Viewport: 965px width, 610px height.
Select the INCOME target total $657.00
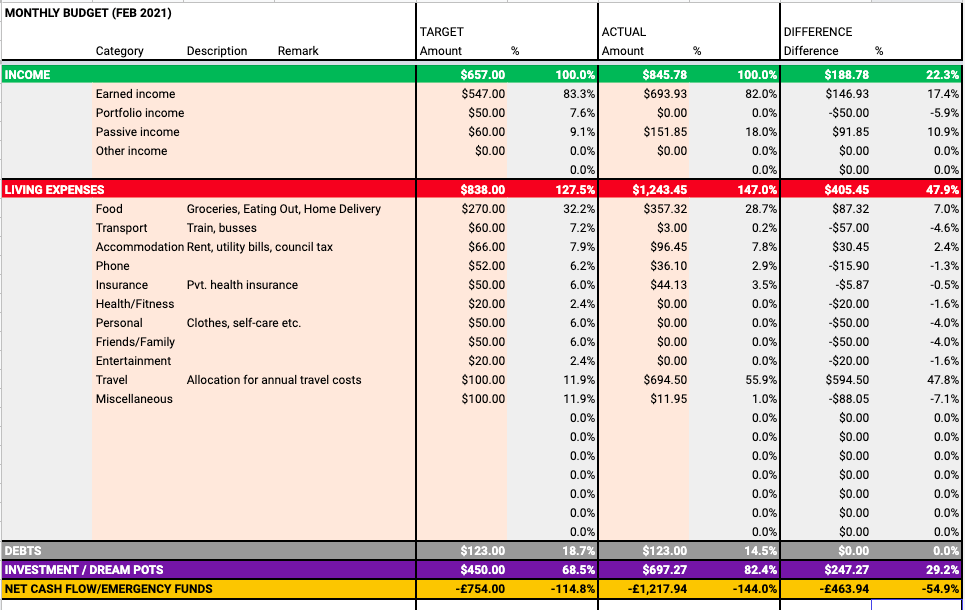coord(482,74)
